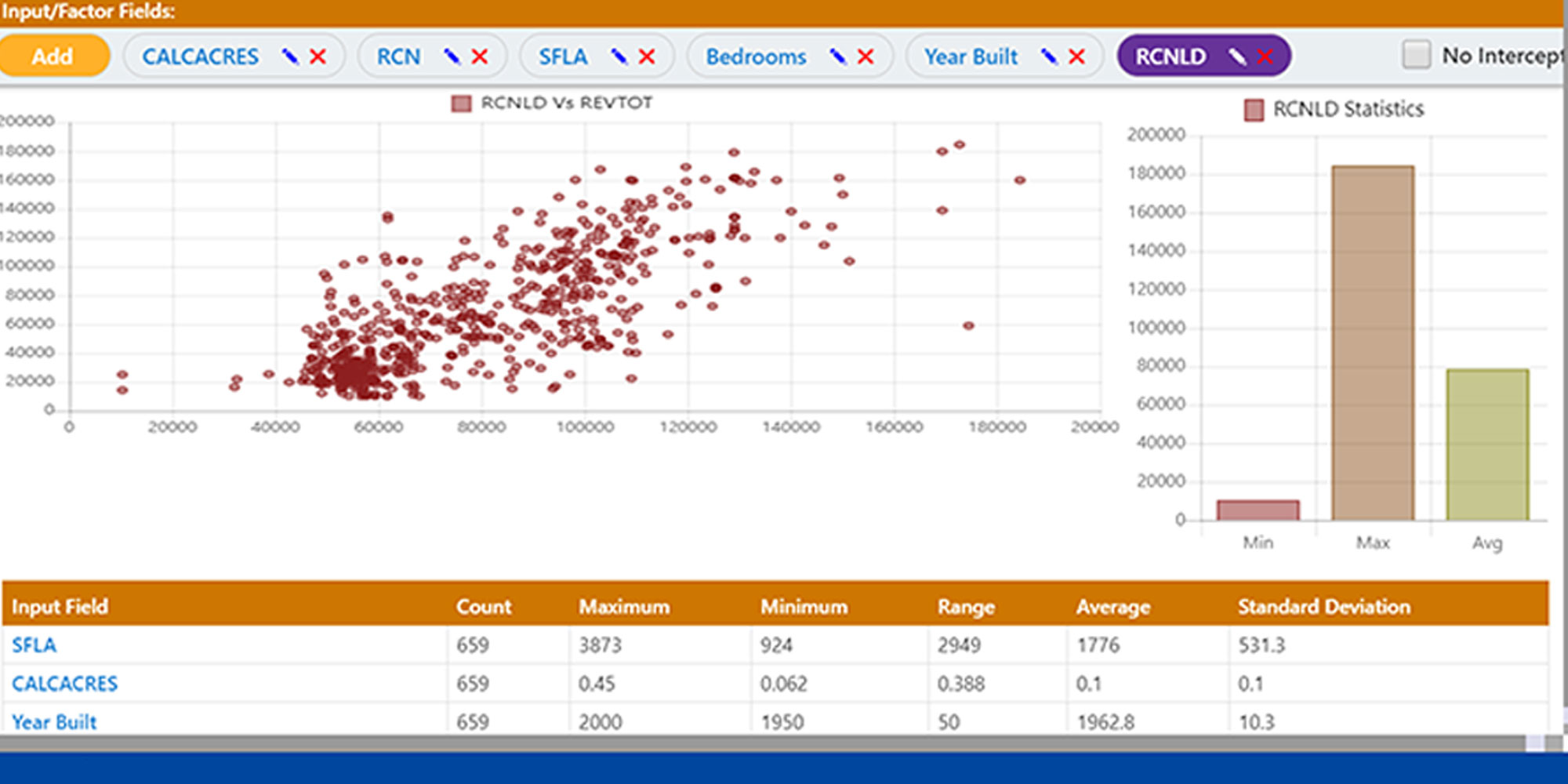Open the CALCACRES input field link
This screenshot has width=1568, height=784.
64,684
